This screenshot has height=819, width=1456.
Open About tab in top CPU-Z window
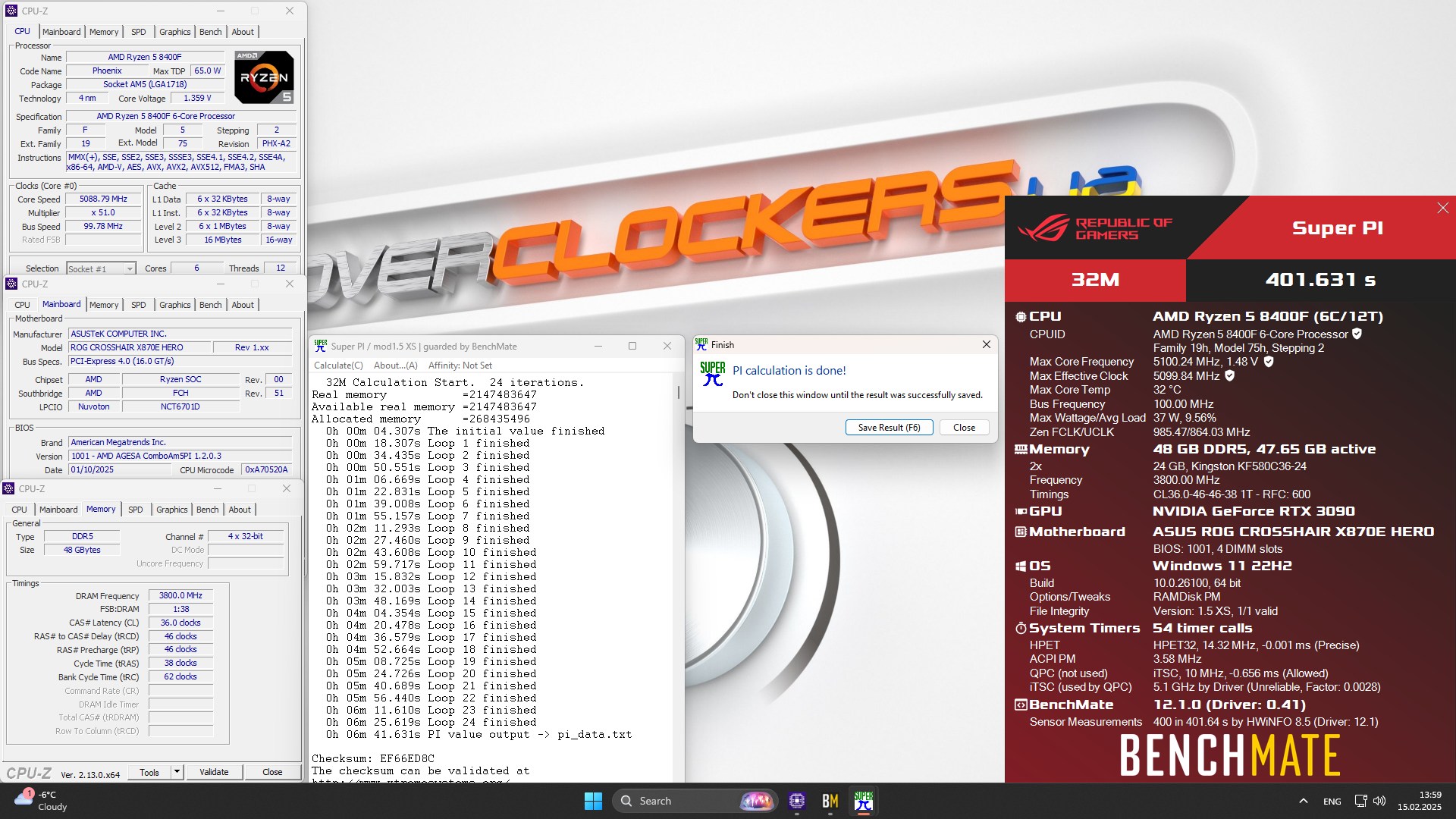(x=243, y=32)
